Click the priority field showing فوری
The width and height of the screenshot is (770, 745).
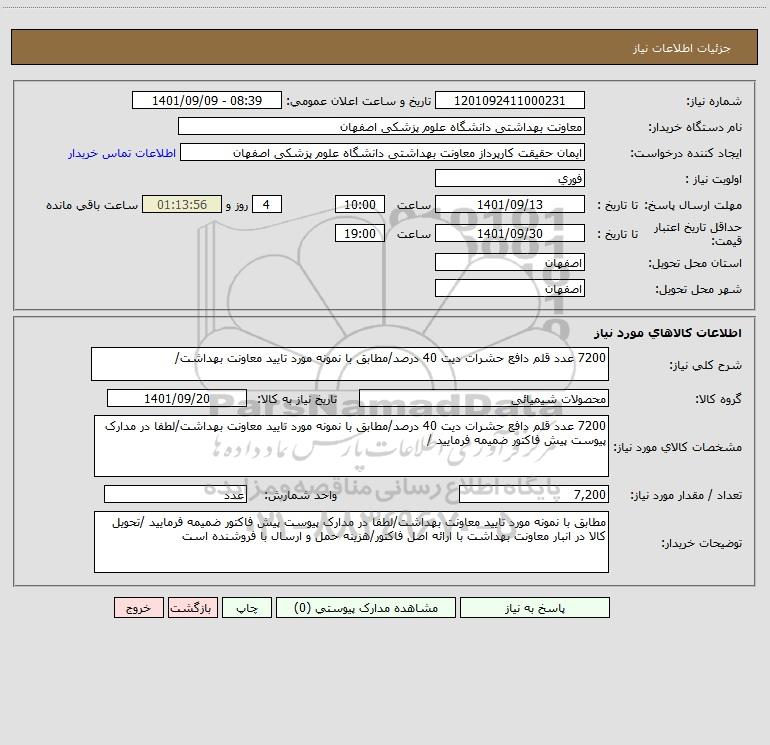tap(510, 178)
